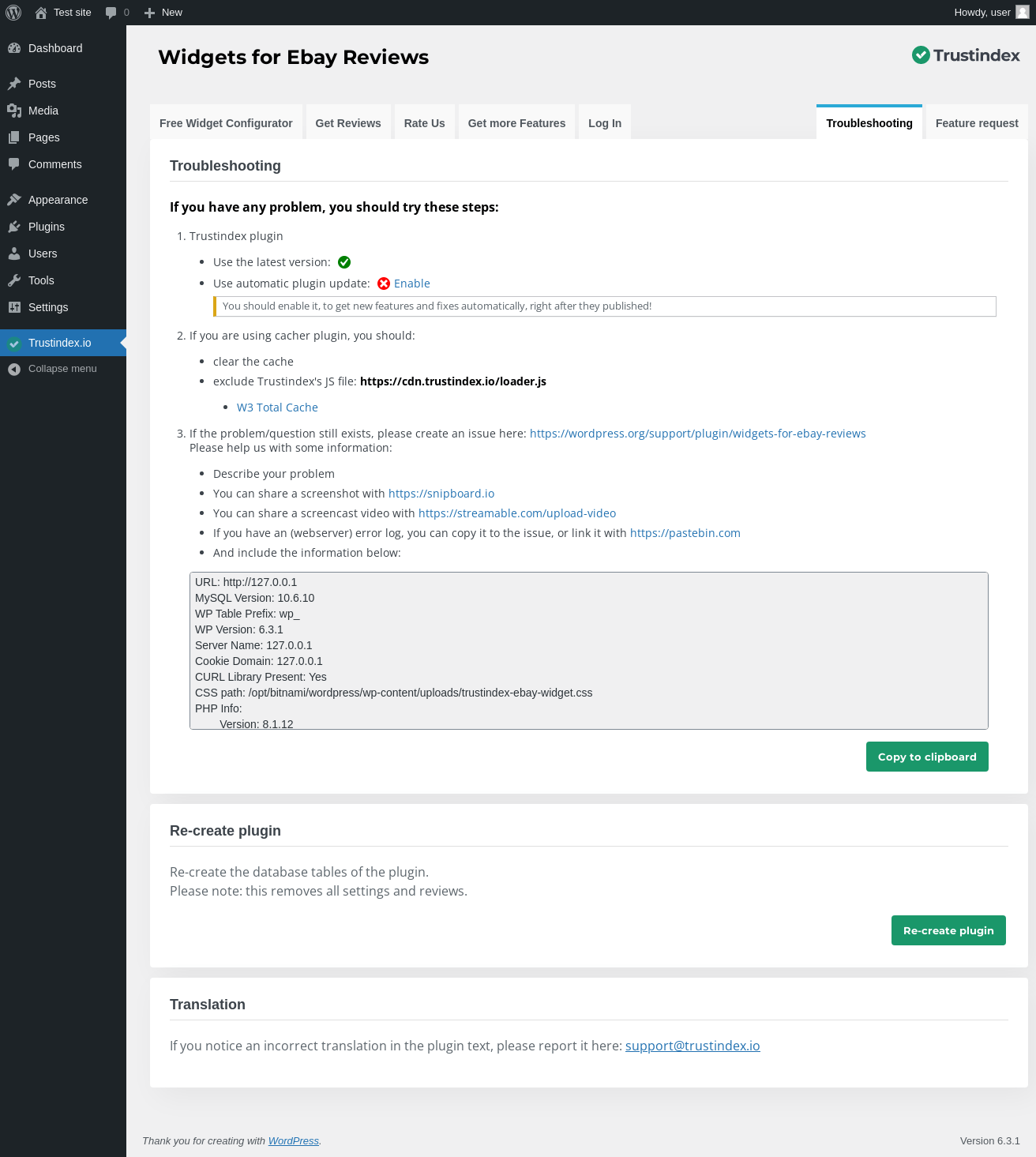Open the New content dropdown
Screen dimensions: 1036x1157
pos(163,13)
